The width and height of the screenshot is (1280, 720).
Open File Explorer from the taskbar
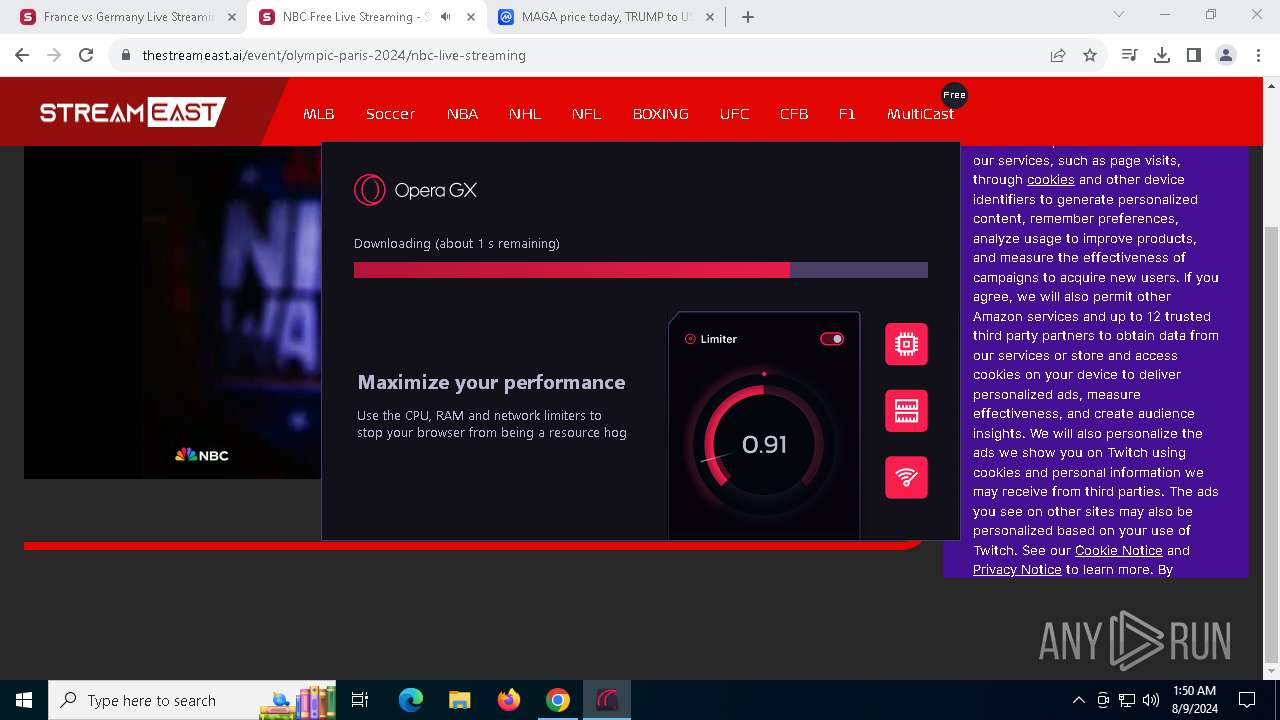459,700
